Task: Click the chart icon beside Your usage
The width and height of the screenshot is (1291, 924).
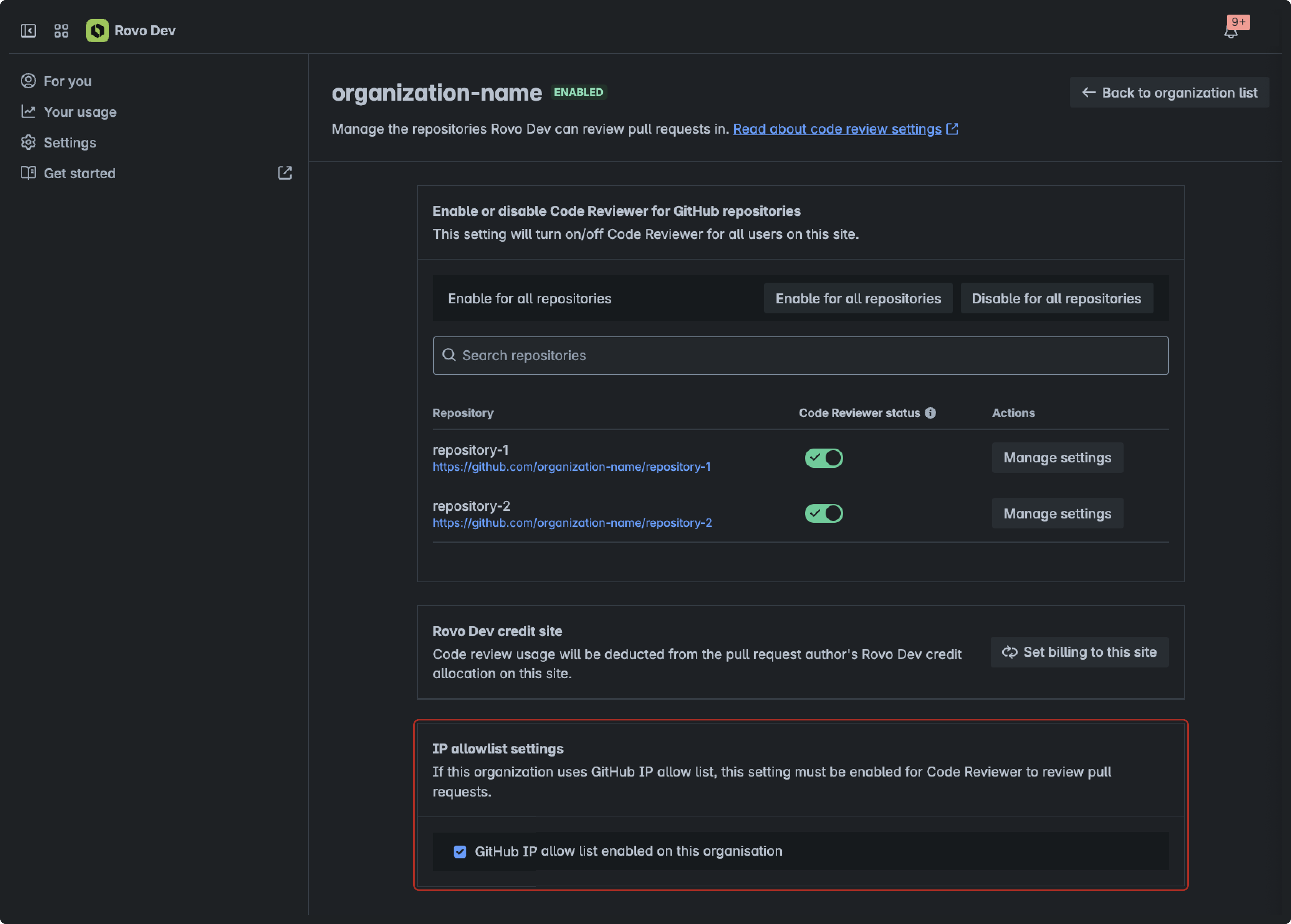Action: click(x=28, y=111)
